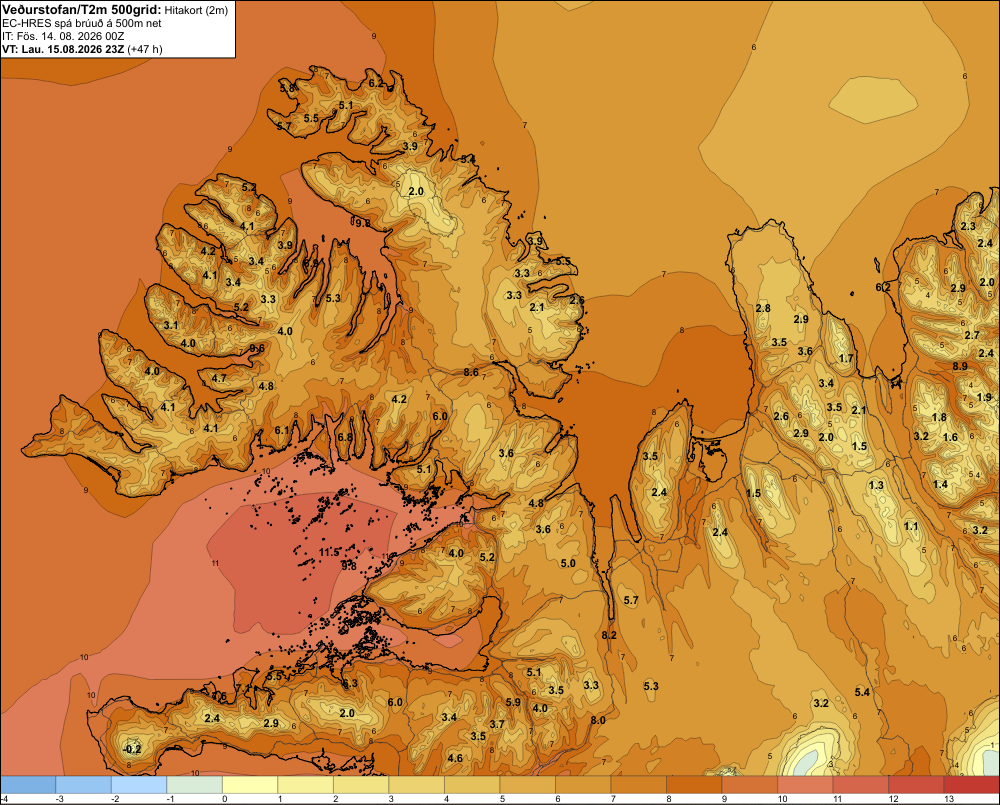Click the 5.8 temperature value
1000x805 pixels.
coord(288,88)
